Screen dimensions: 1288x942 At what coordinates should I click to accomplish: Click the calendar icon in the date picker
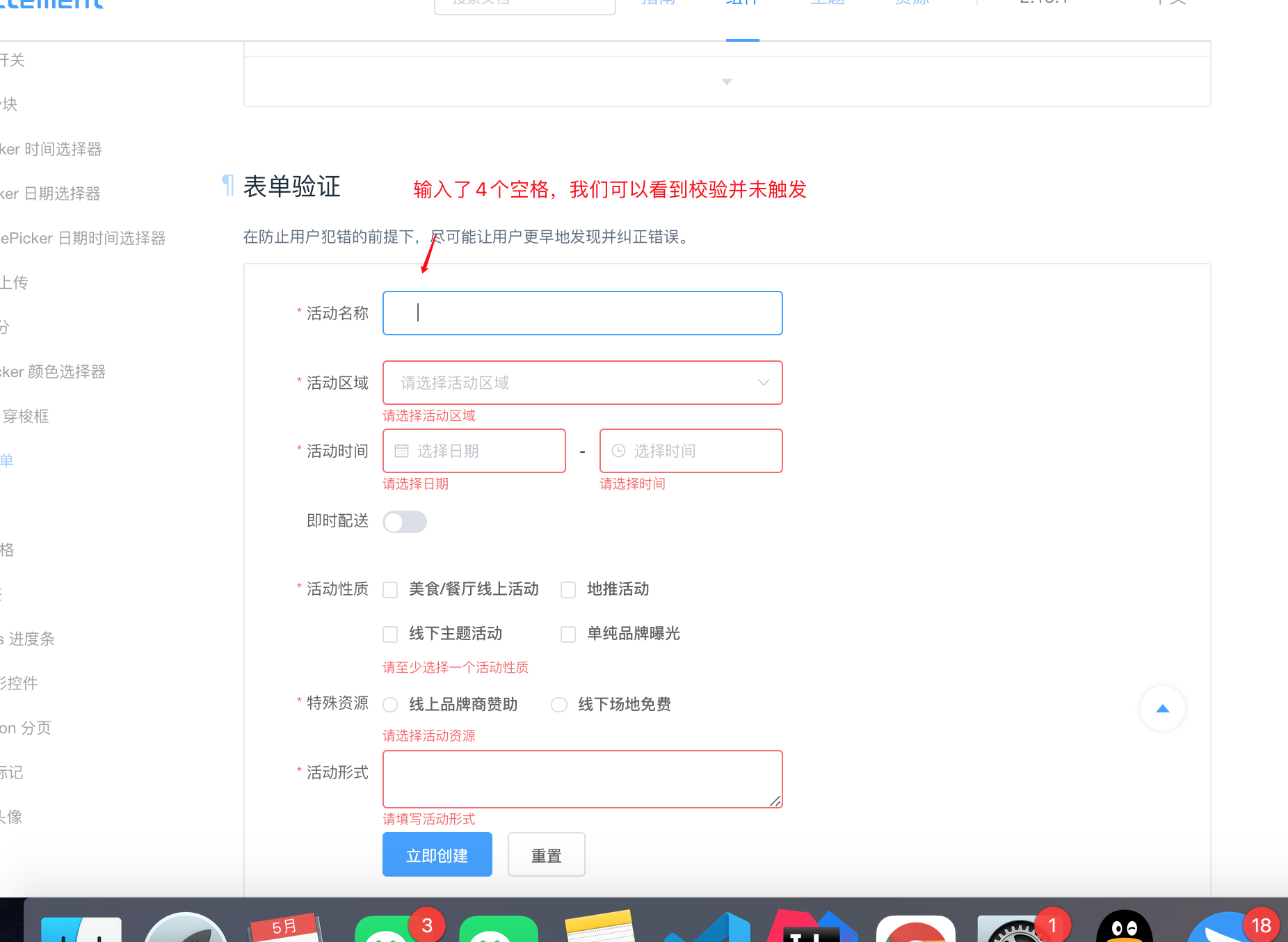401,451
